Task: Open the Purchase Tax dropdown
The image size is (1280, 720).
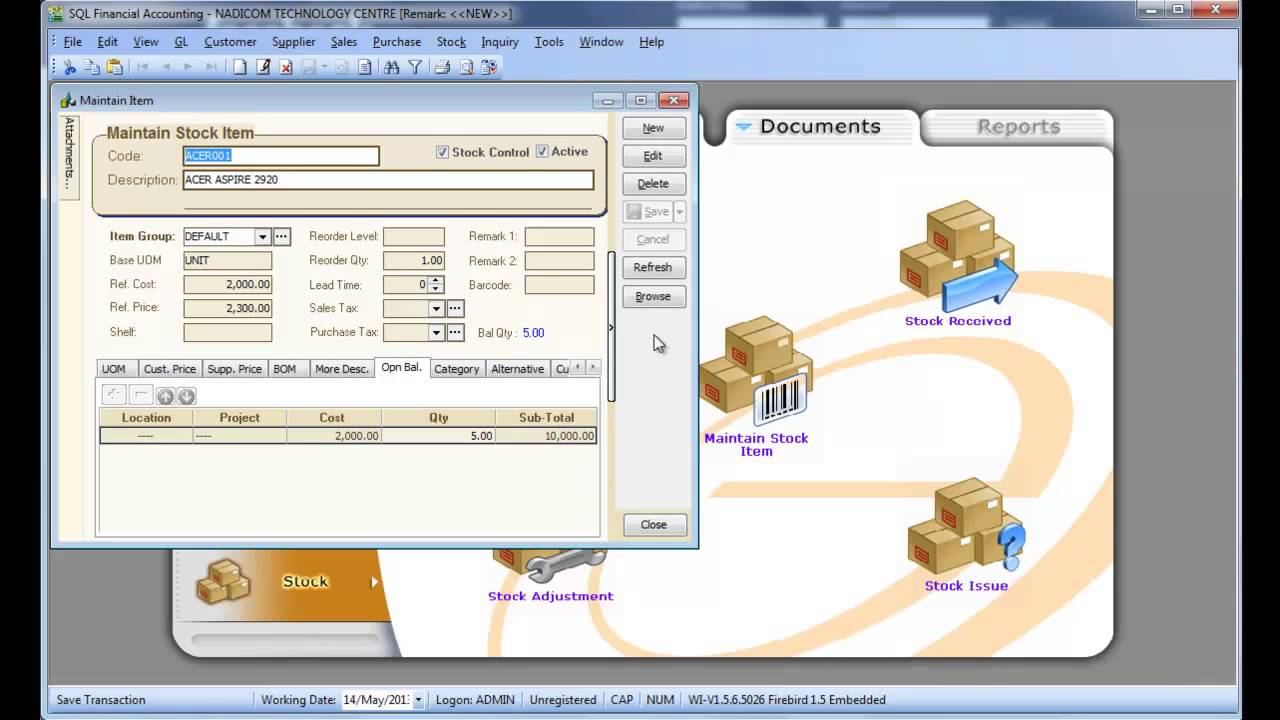Action: 436,333
